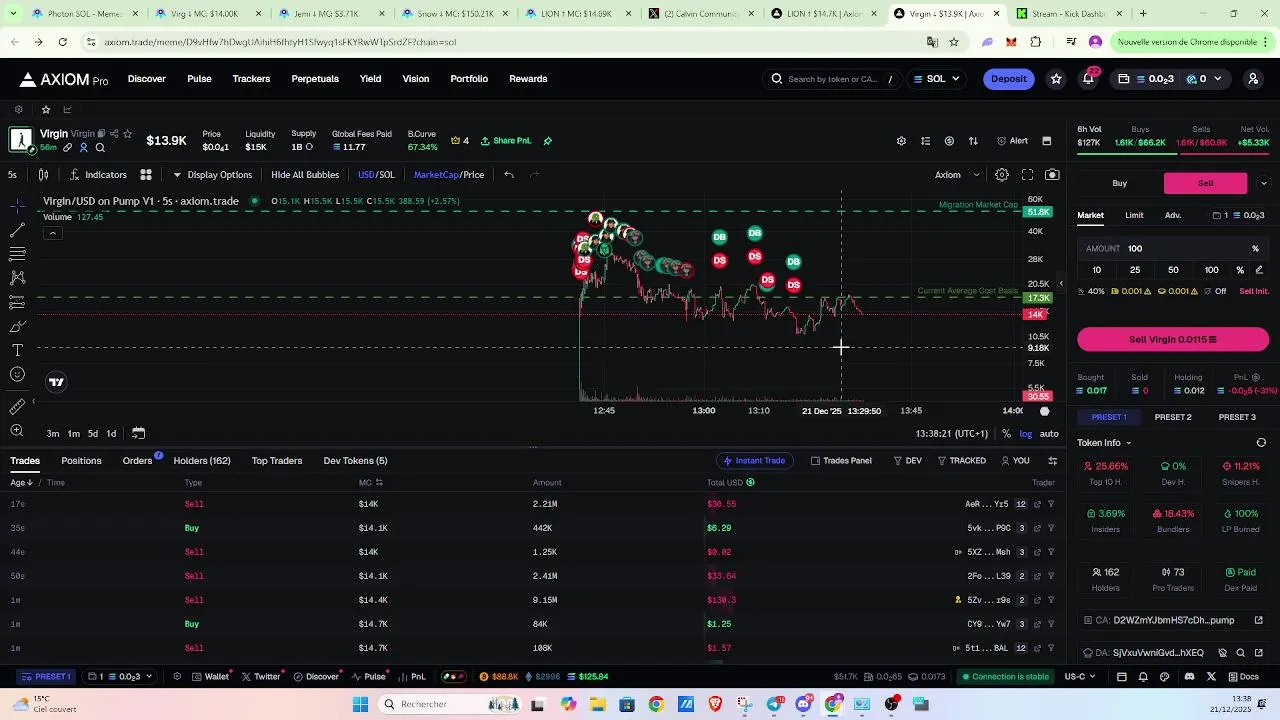Toggle Instant Trade mode
Image resolution: width=1280 pixels, height=720 pixels.
click(x=755, y=461)
